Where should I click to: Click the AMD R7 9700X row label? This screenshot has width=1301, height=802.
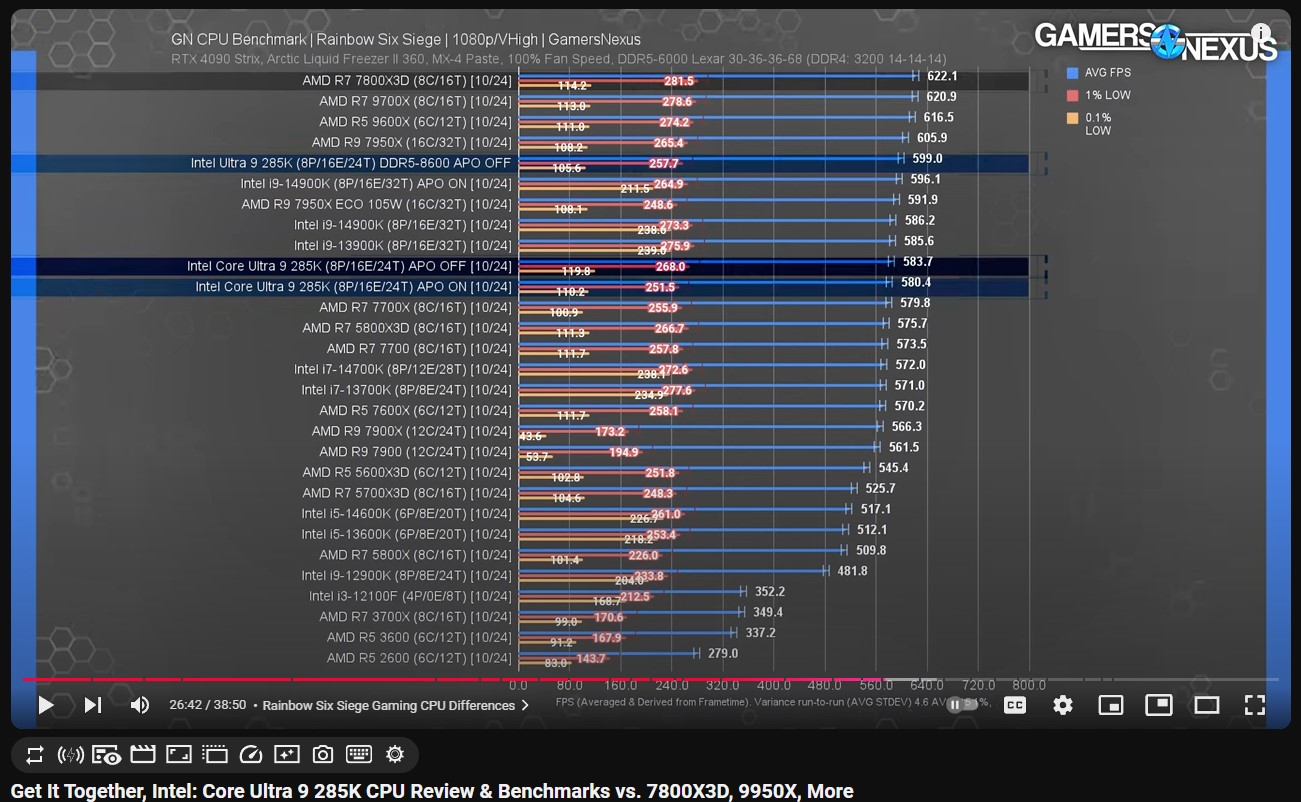[x=415, y=101]
